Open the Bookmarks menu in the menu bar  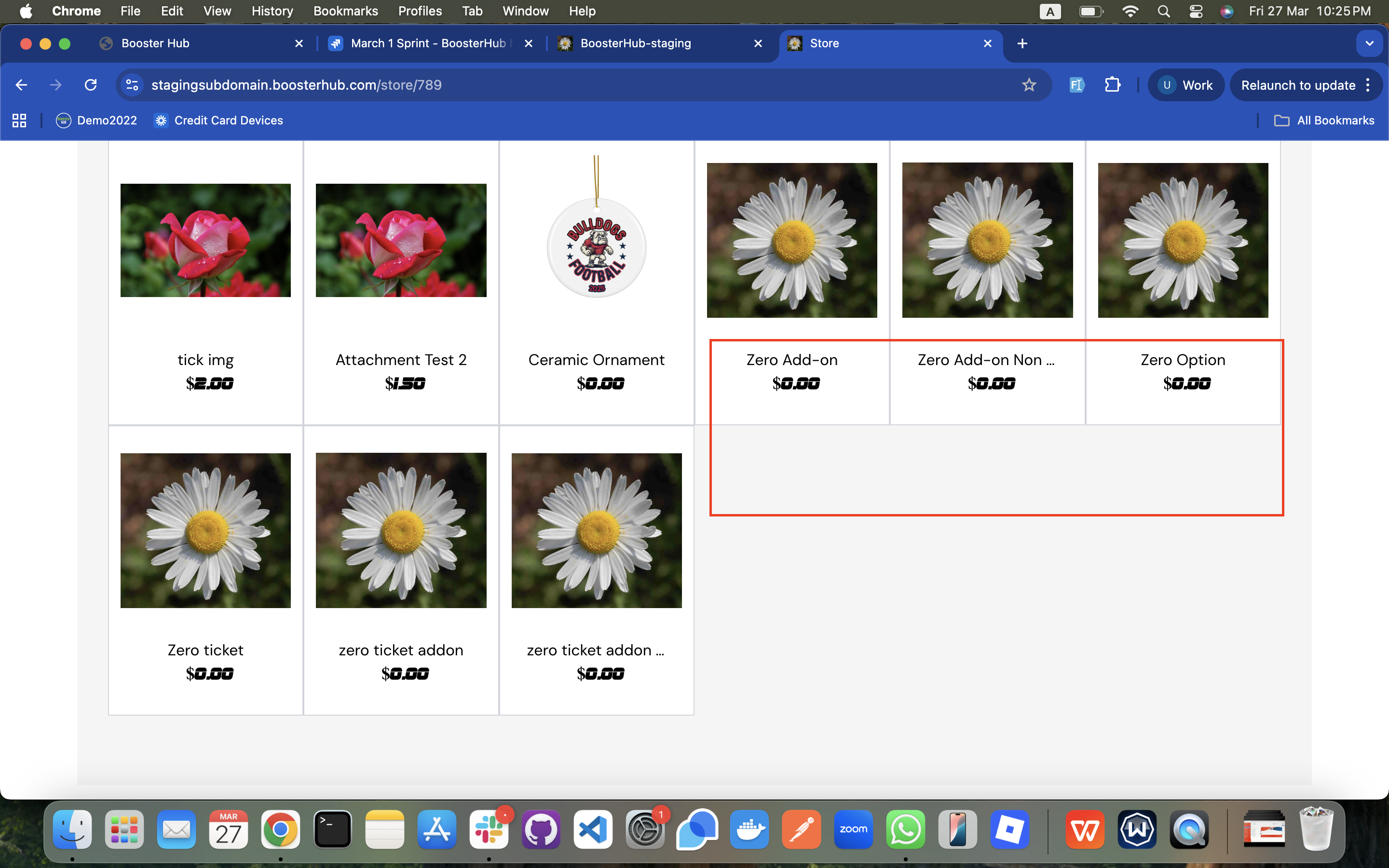point(345,12)
